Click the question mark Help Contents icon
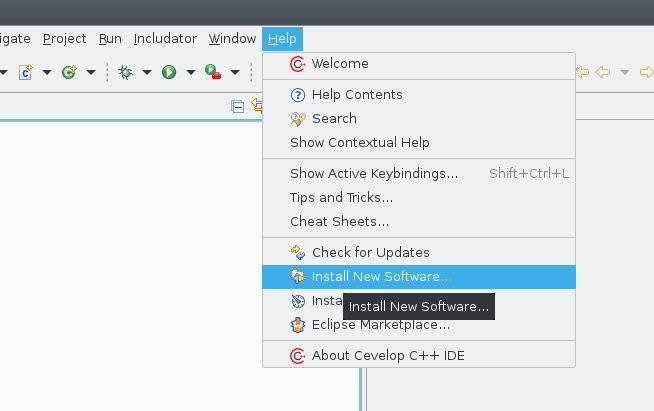654x411 pixels. [298, 95]
